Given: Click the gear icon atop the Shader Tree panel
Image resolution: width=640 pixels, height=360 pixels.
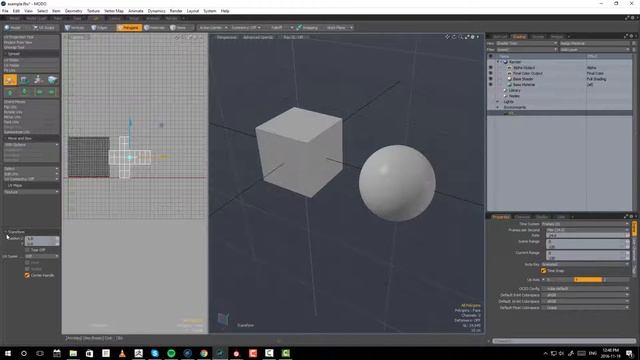Looking at the screenshot, I should 631,36.
